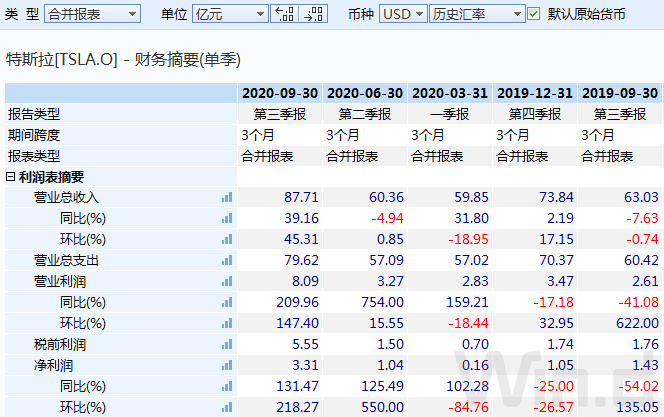The width and height of the screenshot is (664, 417).
Task: Select the 2020-09-30 column header
Action: pyautogui.click(x=280, y=93)
